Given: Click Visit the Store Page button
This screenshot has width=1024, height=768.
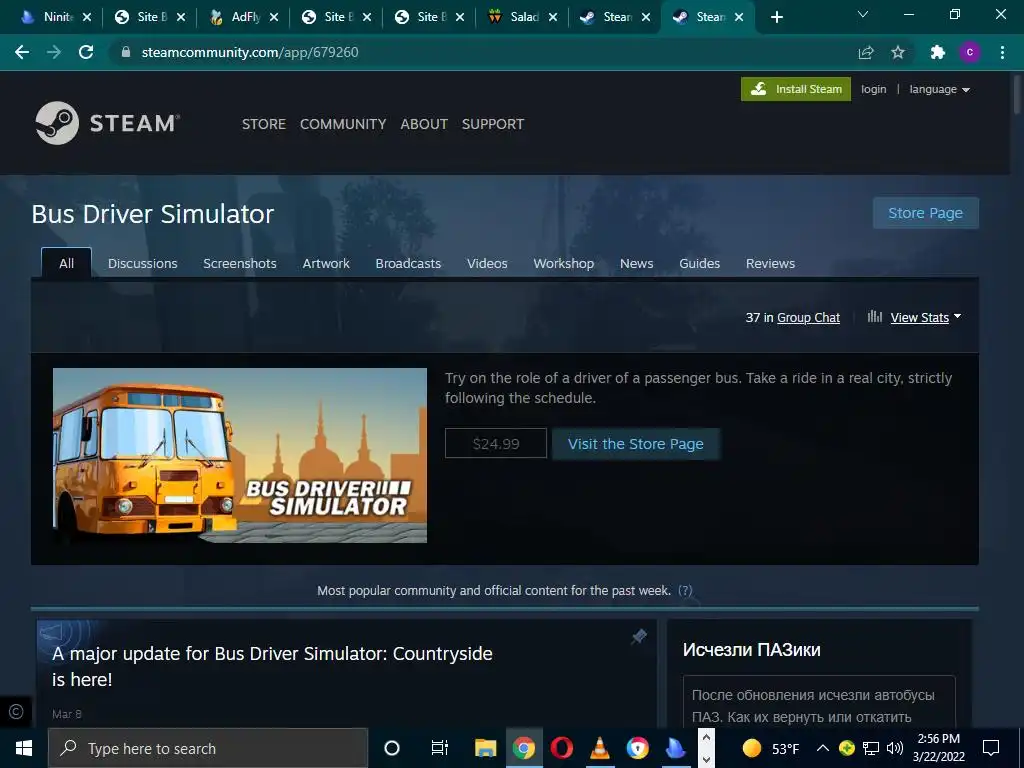Looking at the screenshot, I should pos(635,444).
